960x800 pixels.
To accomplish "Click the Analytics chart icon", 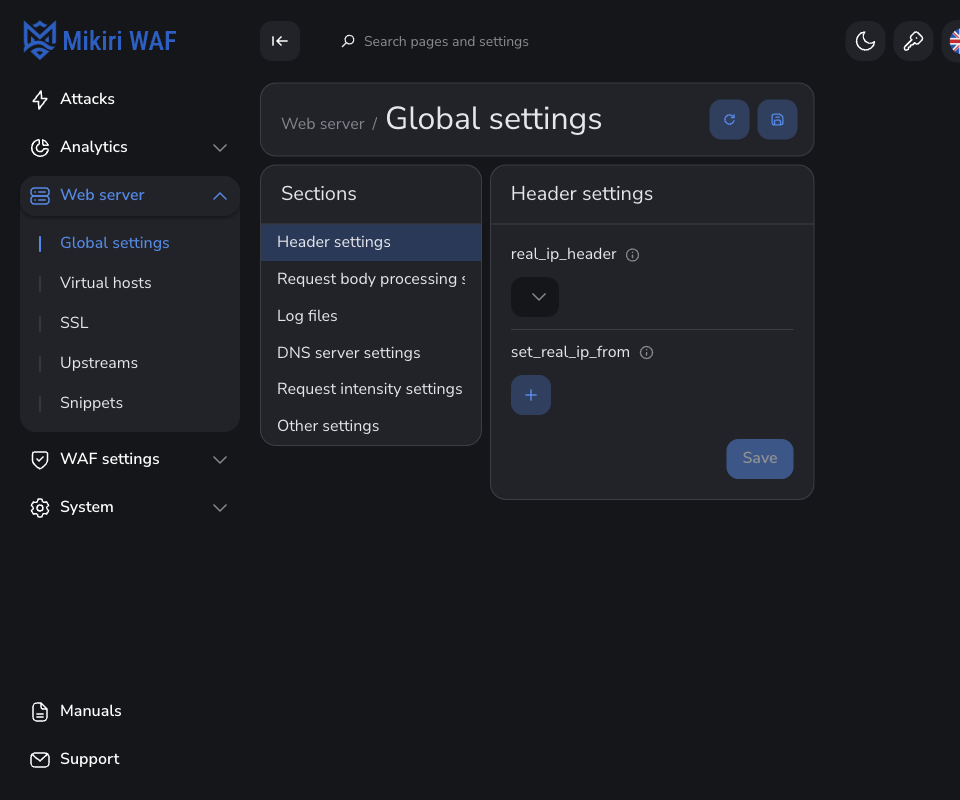I will (x=40, y=148).
